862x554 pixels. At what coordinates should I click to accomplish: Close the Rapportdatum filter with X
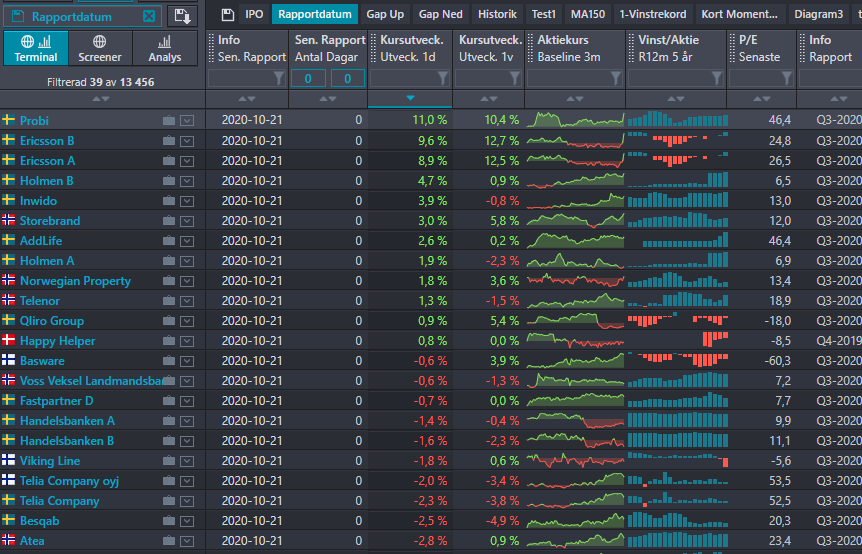(149, 16)
